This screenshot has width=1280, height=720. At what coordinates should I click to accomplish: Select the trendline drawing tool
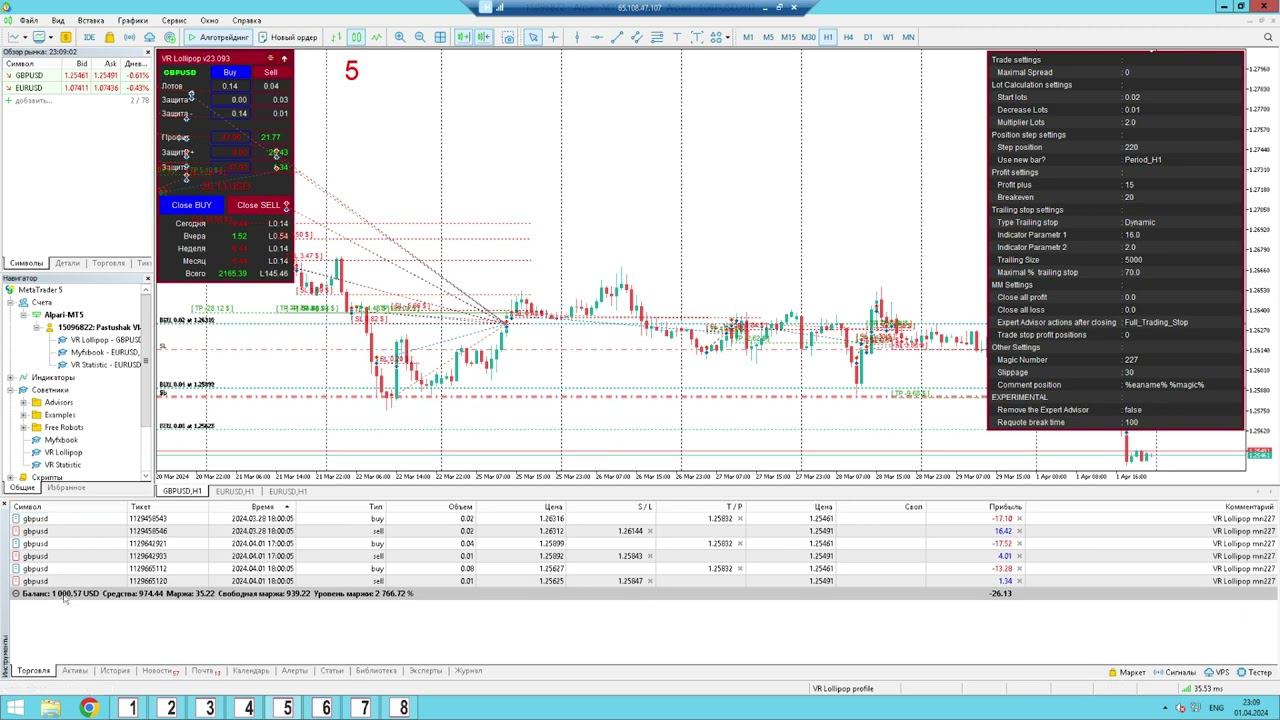[616, 37]
